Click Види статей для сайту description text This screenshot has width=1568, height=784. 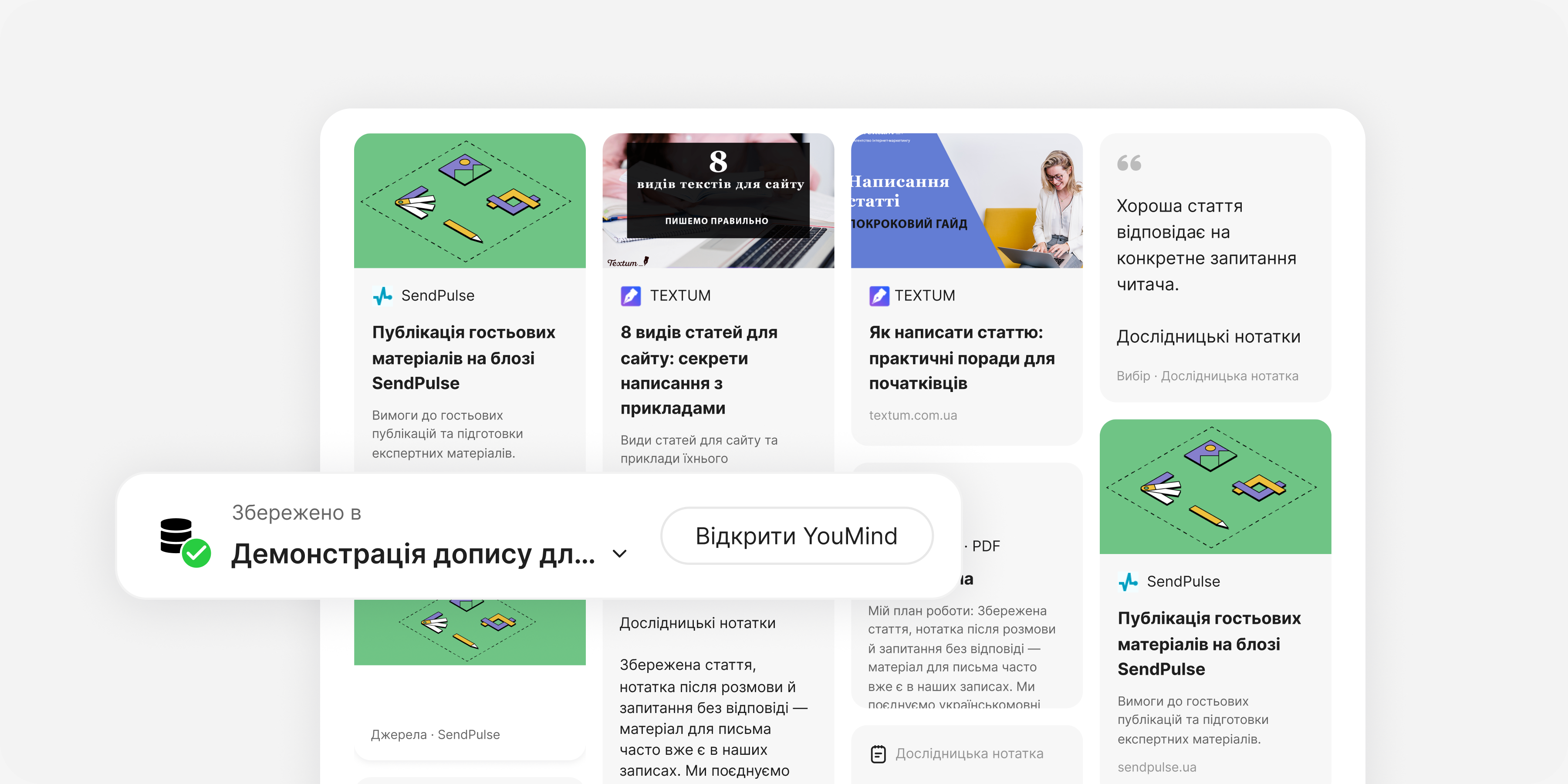pos(699,449)
